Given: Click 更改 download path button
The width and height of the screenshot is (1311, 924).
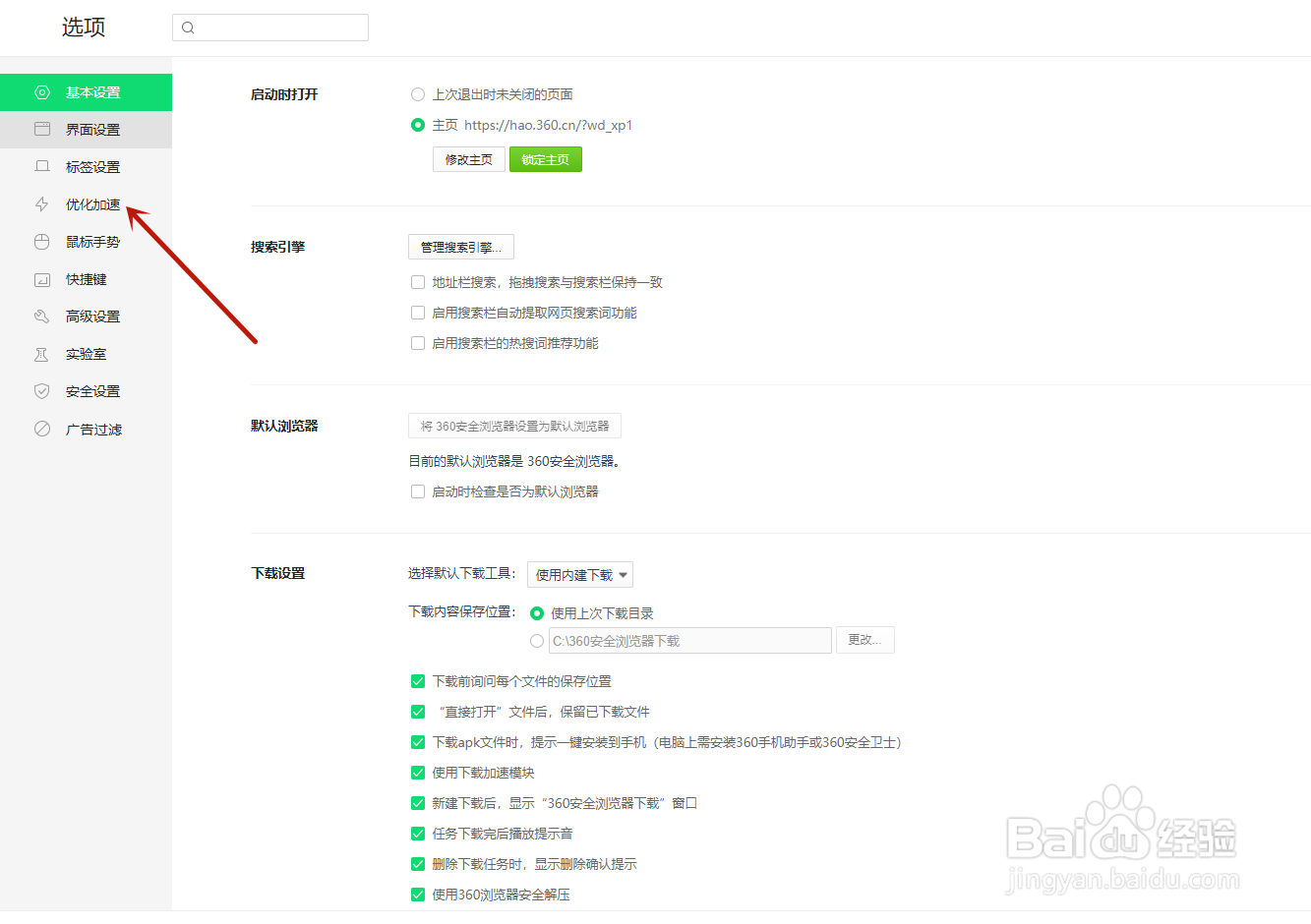Looking at the screenshot, I should pyautogui.click(x=865, y=640).
